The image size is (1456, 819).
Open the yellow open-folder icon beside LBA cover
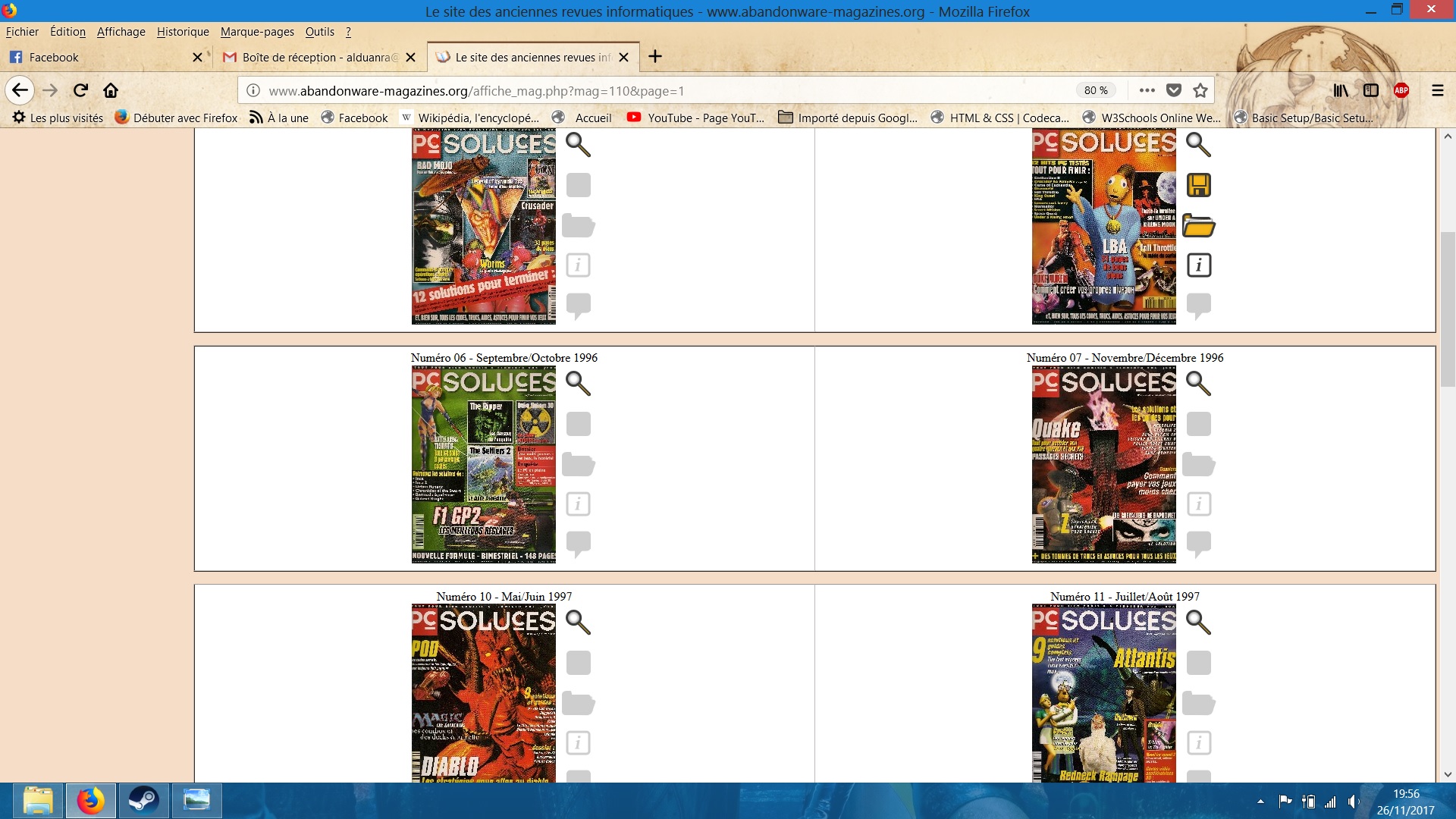coord(1198,226)
